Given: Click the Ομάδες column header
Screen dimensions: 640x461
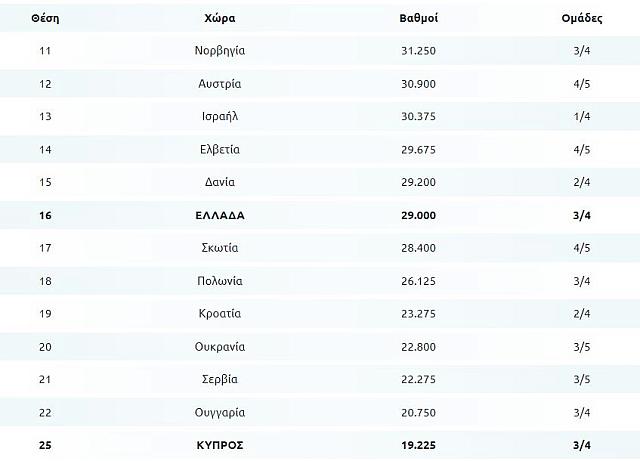Looking at the screenshot, I should pyautogui.click(x=584, y=18).
